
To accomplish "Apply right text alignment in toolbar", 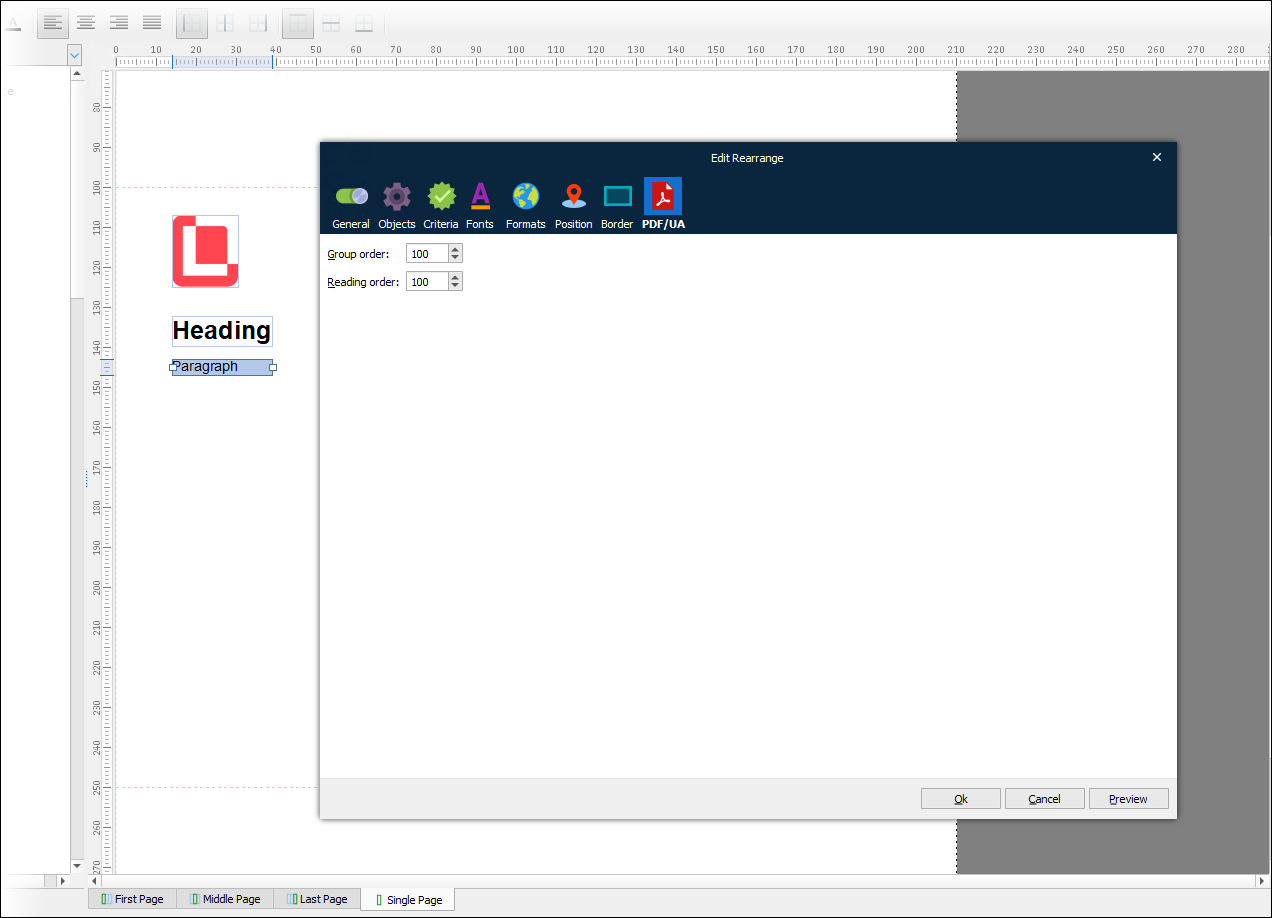I will pos(119,22).
